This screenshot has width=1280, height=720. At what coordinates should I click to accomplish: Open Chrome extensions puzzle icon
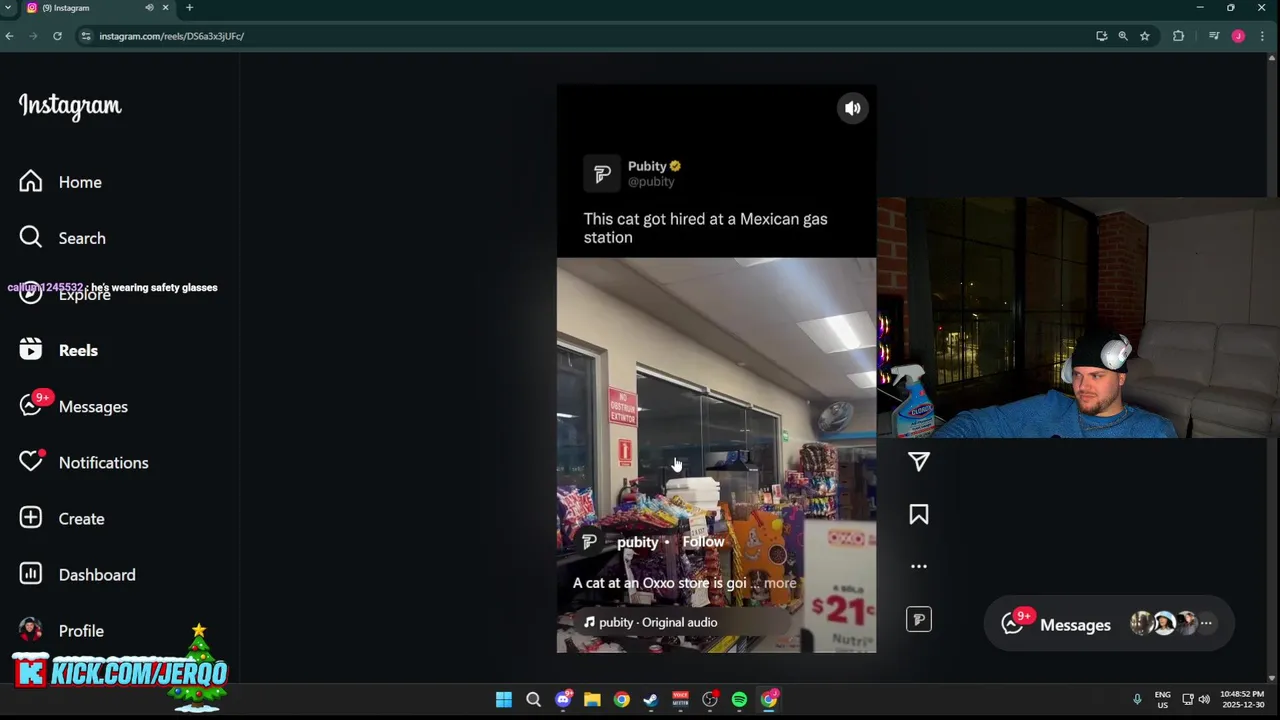coord(1178,36)
